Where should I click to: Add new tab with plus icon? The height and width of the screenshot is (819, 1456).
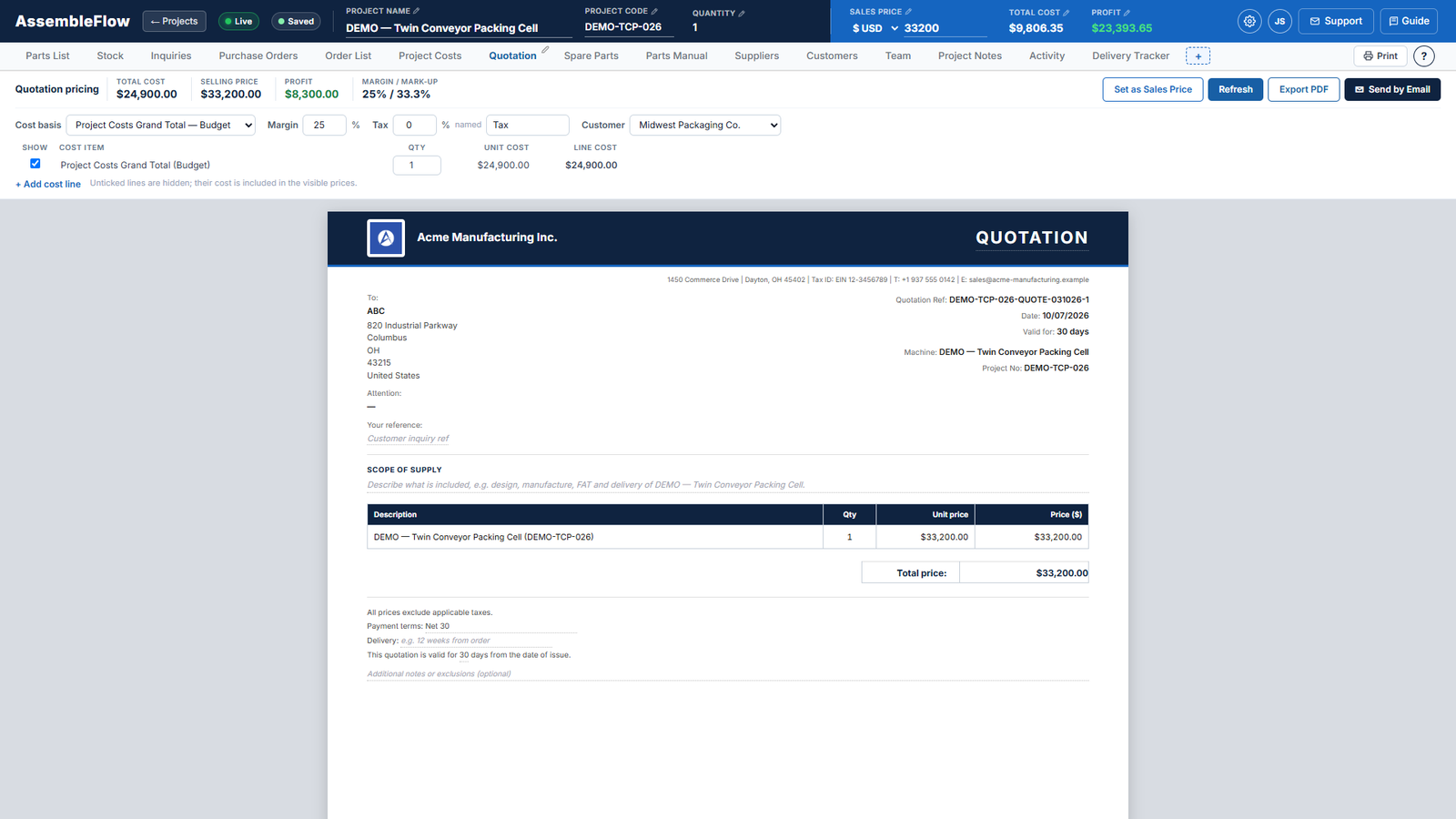tap(1198, 56)
